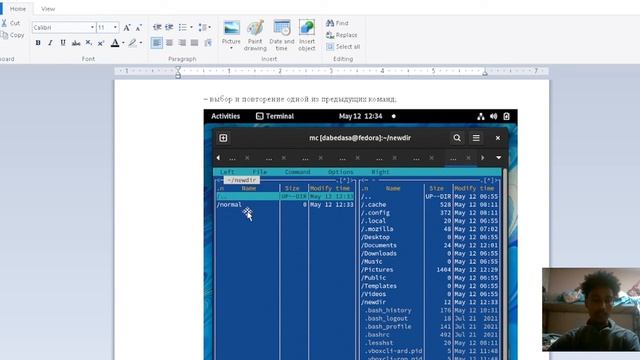Apply bold formatting
Viewport: 640px width, 360px height.
(x=38, y=42)
